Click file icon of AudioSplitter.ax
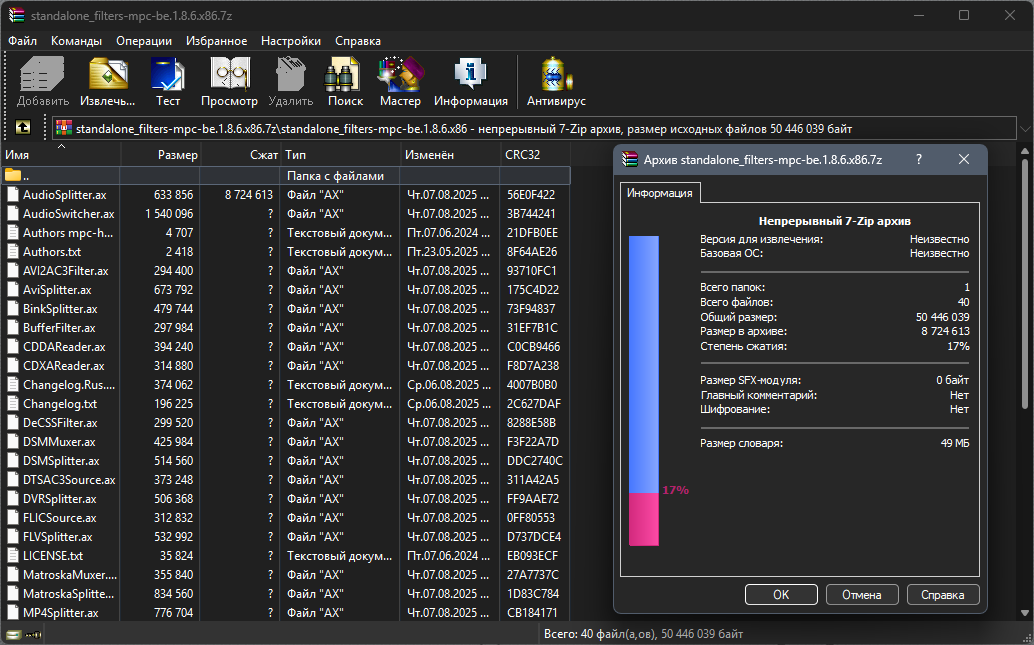Screen dimensions: 1034x645 [x=13, y=195]
